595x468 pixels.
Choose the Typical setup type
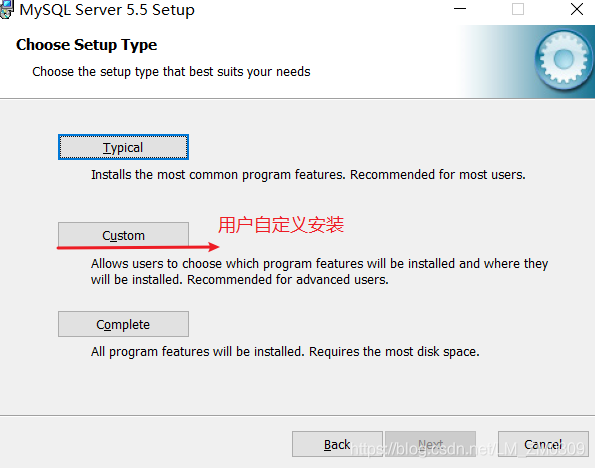coord(123,147)
